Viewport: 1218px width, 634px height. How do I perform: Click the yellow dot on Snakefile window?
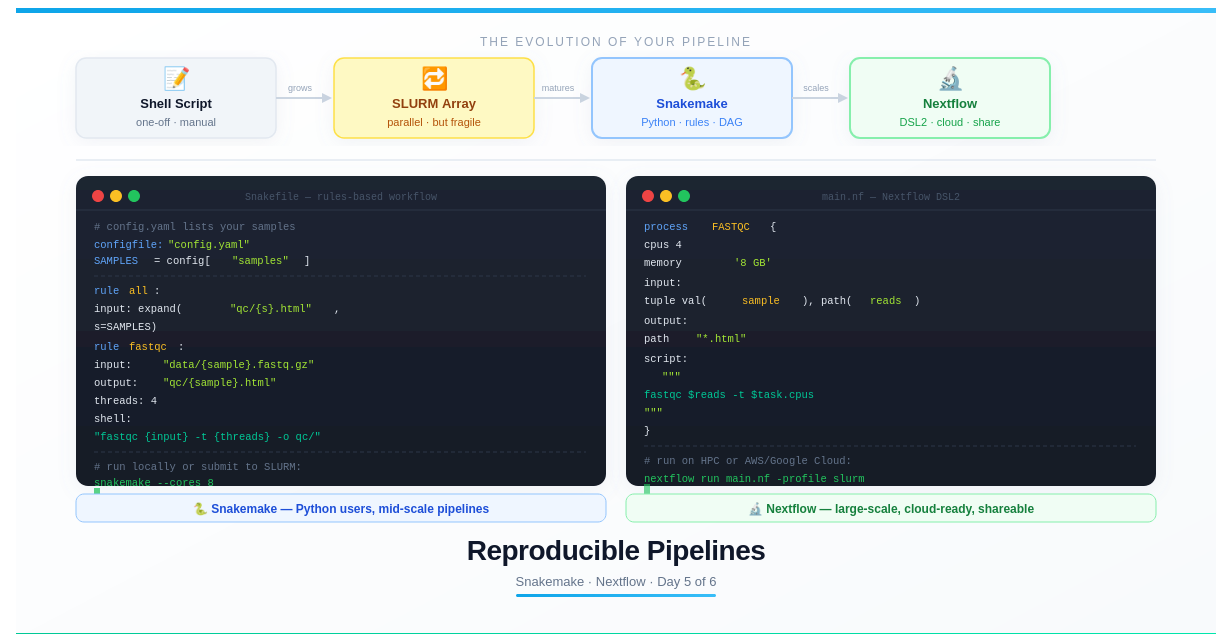coord(116,196)
